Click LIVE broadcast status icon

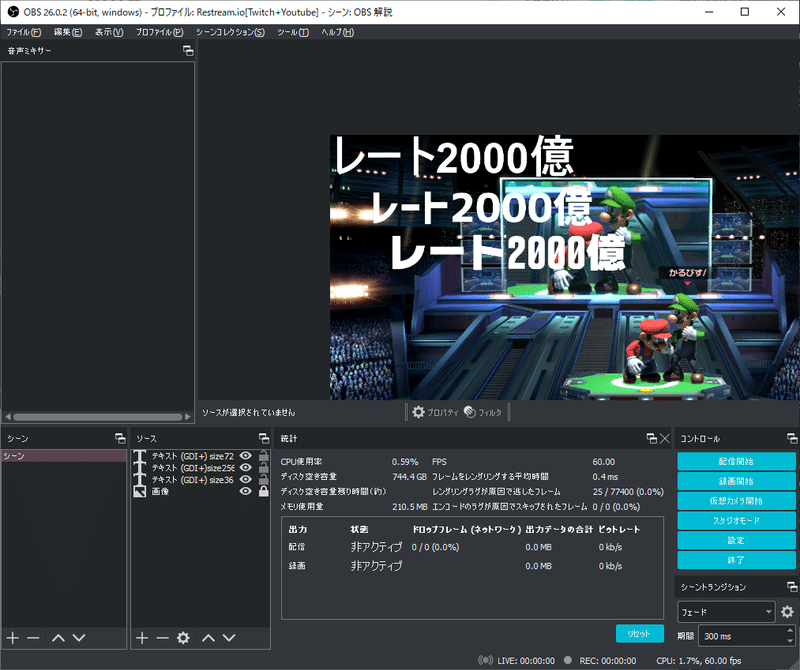click(x=486, y=660)
